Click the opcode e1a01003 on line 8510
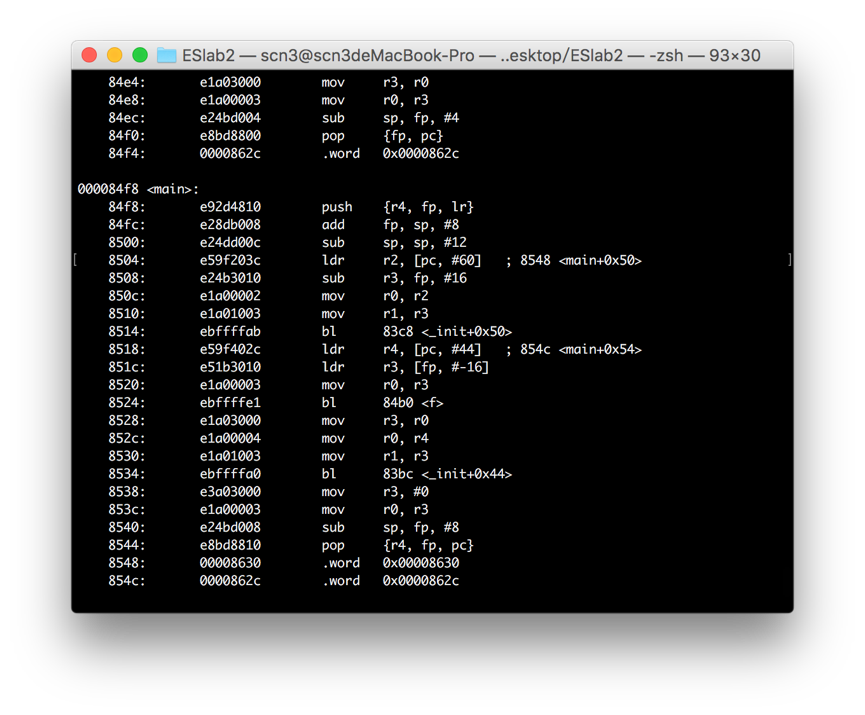Screen dimensions: 865x715 click(230, 313)
